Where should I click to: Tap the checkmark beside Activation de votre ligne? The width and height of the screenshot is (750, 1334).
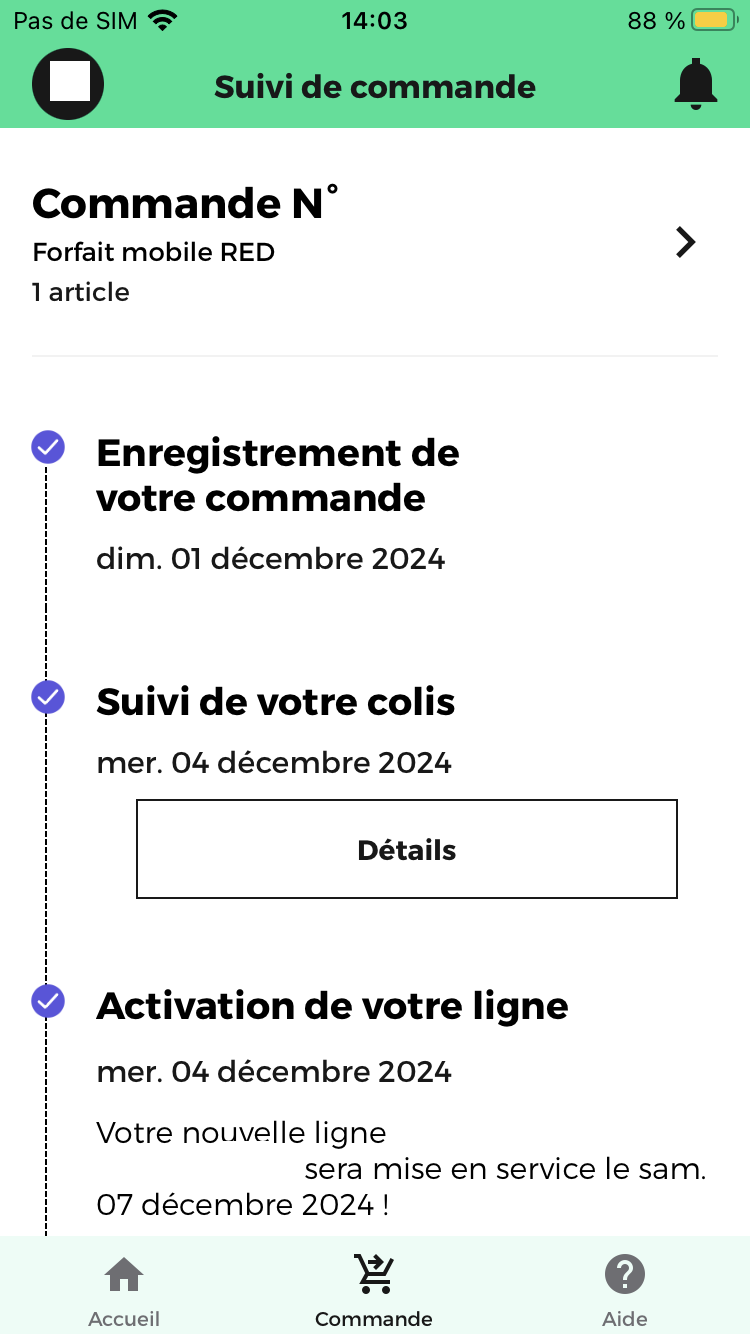(48, 1000)
